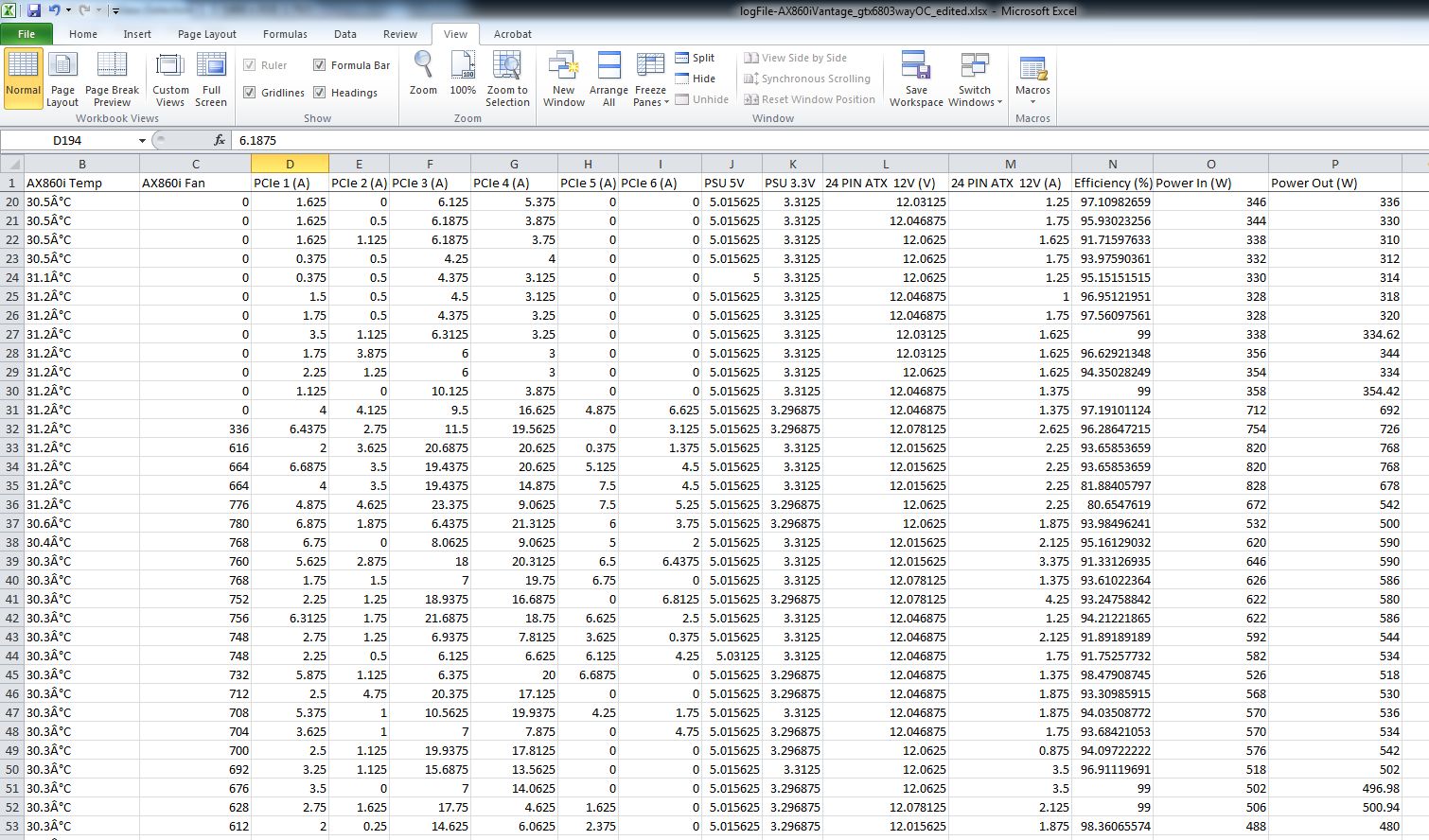Toggle the Headings checkbox

(320, 93)
